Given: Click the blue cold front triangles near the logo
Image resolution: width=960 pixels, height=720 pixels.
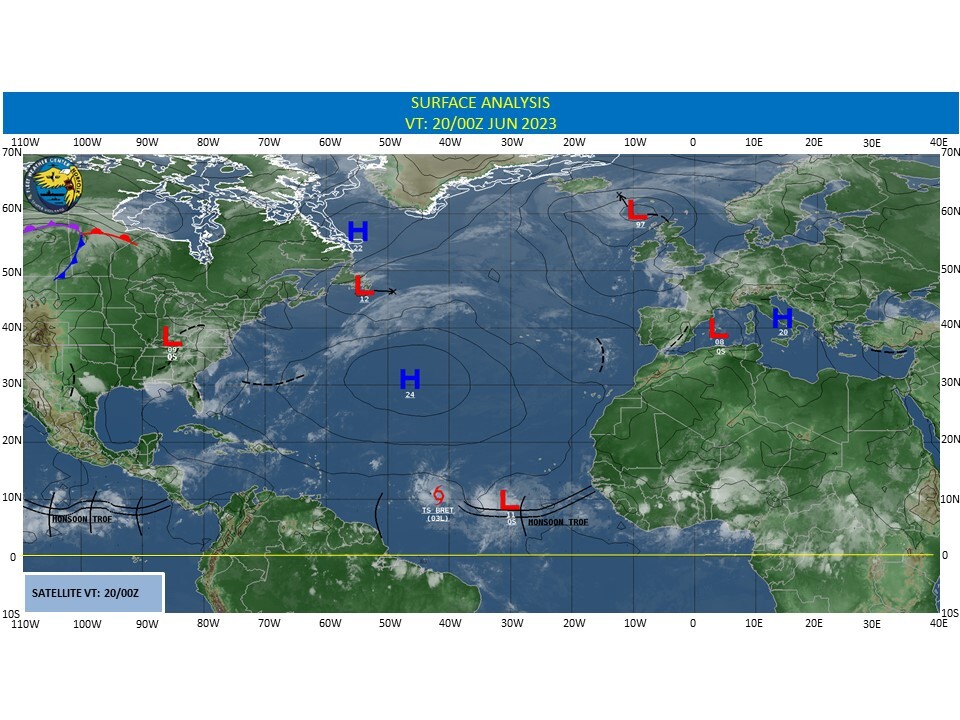Looking at the screenshot, I should [69, 258].
